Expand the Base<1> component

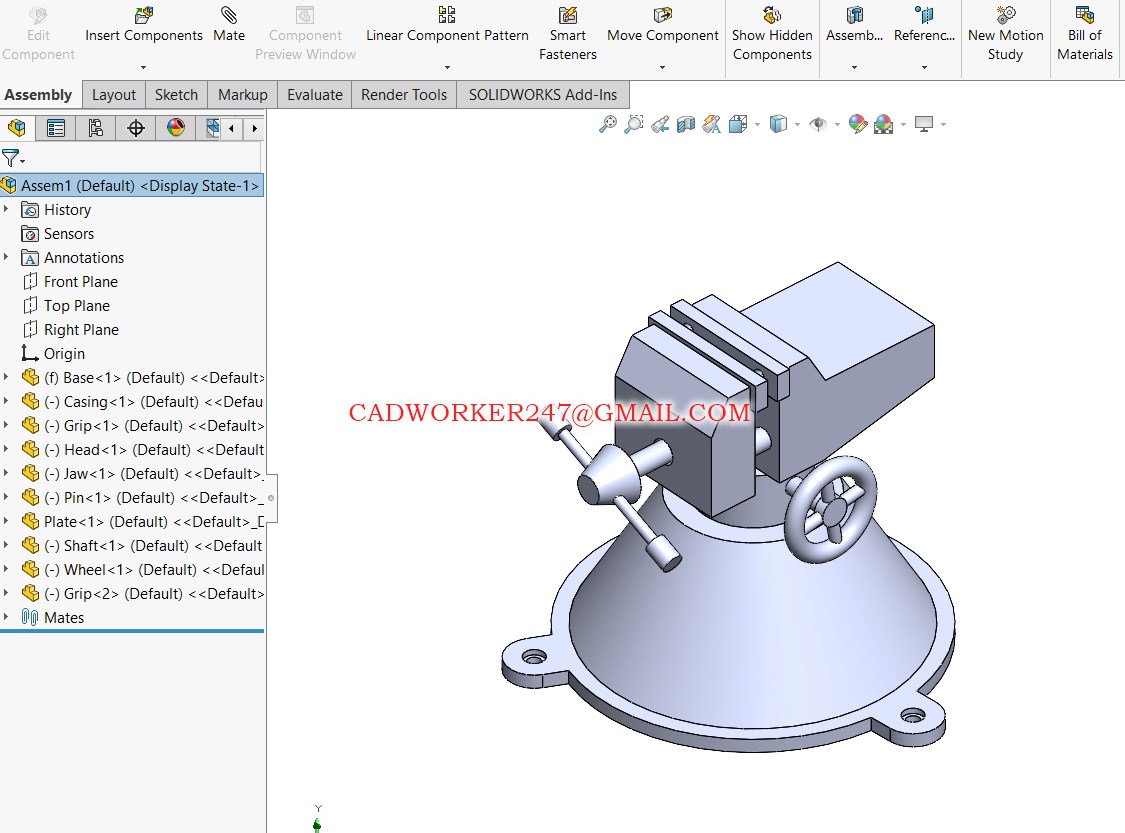click(x=6, y=377)
